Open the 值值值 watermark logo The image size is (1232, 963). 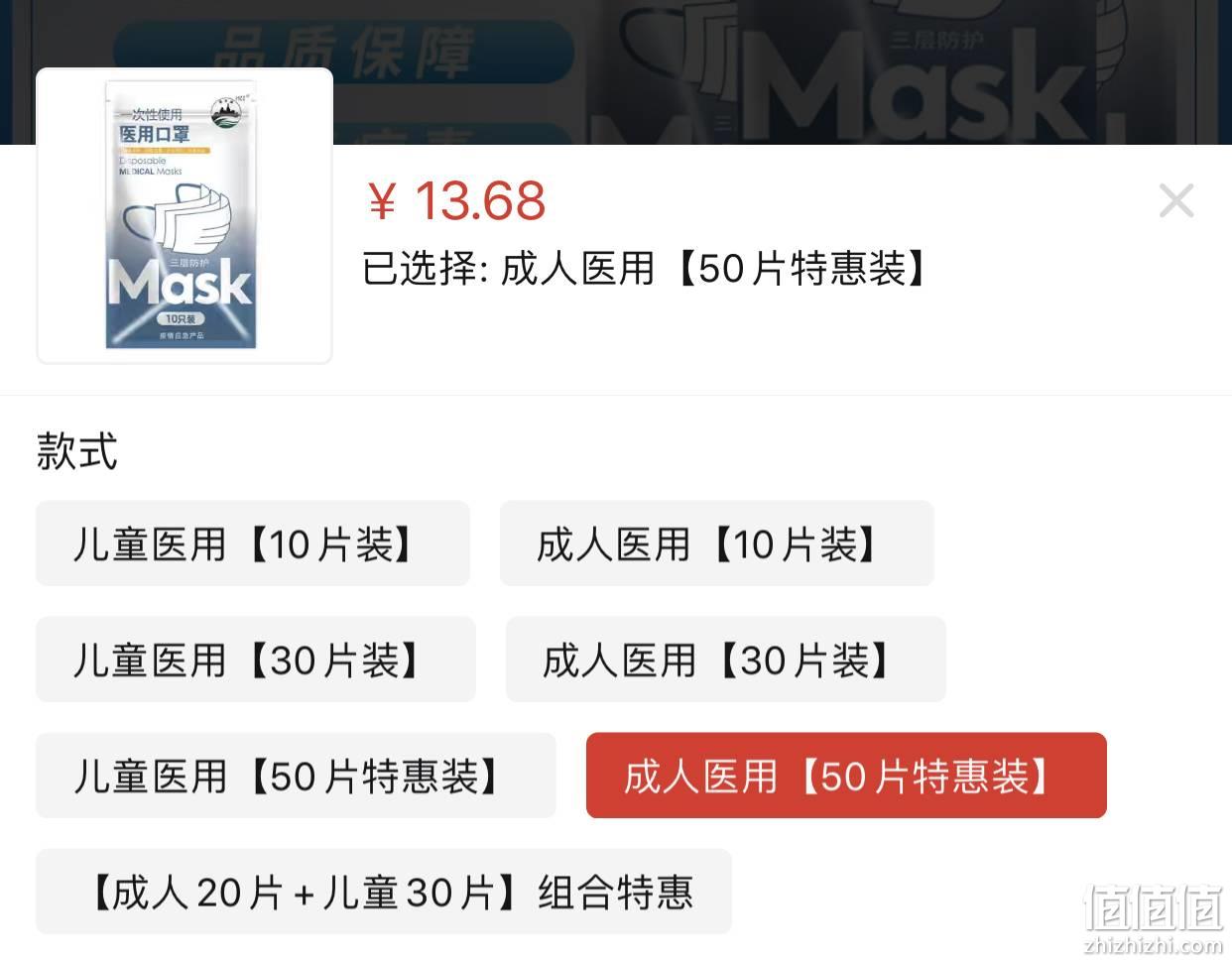pyautogui.click(x=1154, y=907)
